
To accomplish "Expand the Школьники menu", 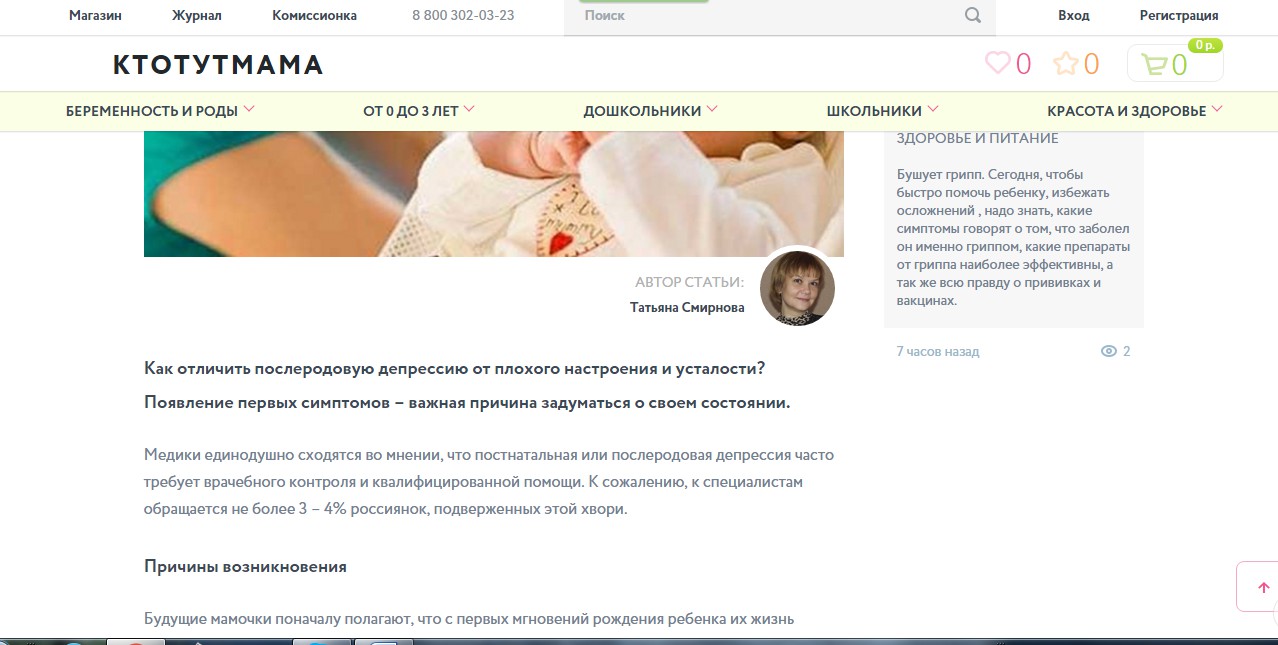I will coord(882,111).
